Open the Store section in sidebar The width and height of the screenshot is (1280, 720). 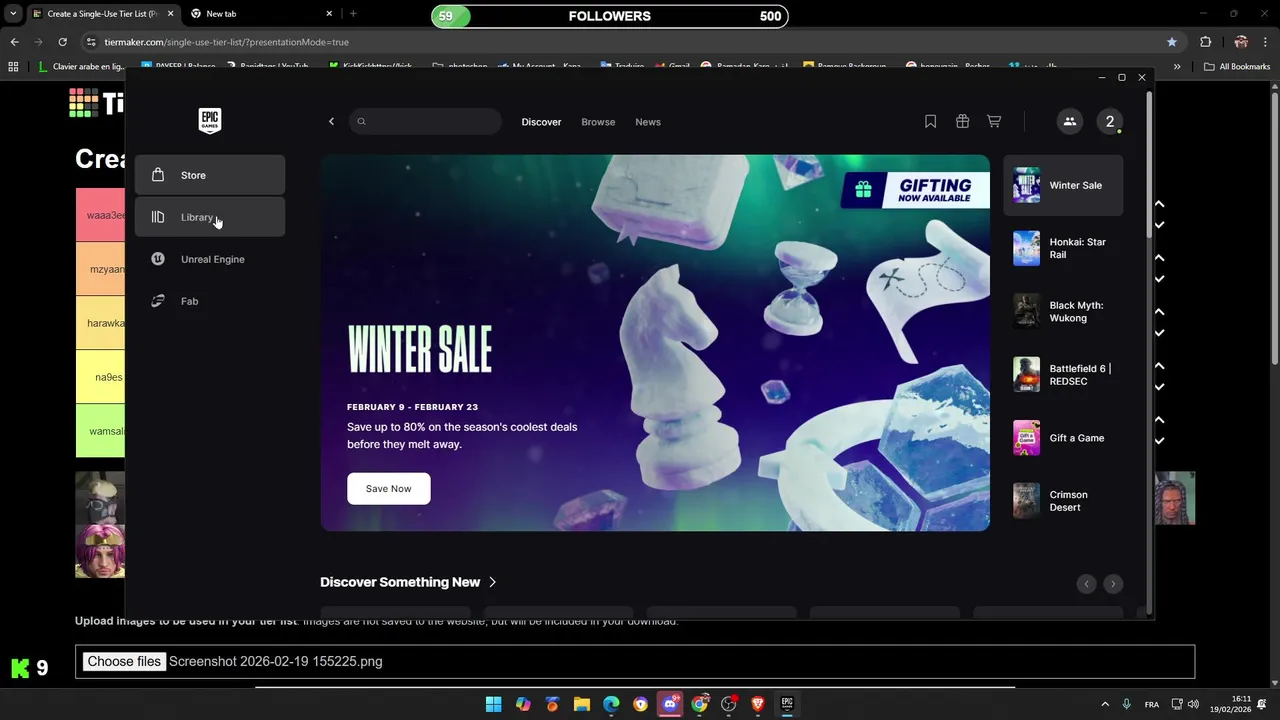coord(210,175)
